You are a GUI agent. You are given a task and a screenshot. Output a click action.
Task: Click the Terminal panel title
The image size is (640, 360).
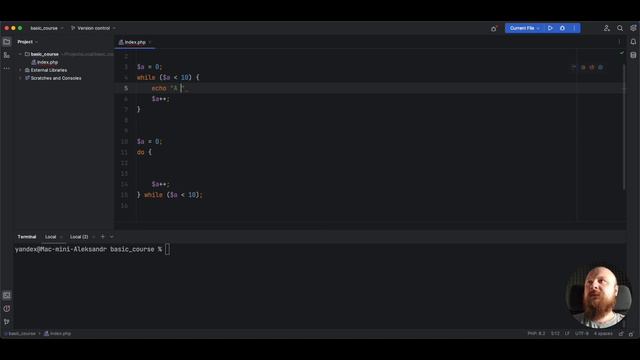27,237
